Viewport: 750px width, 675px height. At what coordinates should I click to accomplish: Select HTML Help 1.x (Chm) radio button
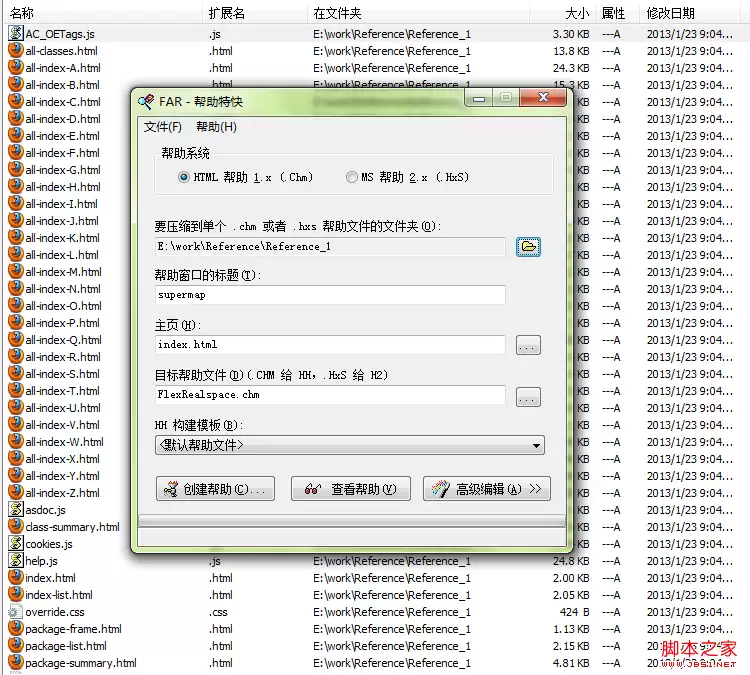pos(184,177)
